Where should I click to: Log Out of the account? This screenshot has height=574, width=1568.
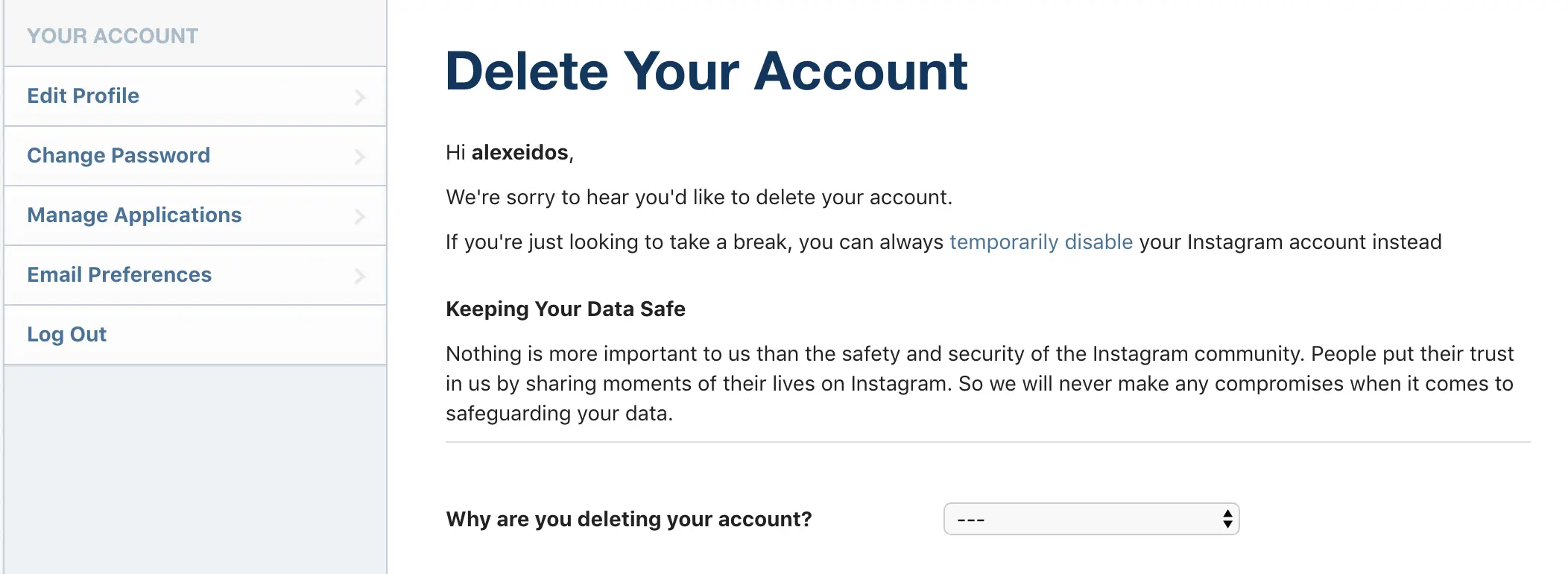[x=67, y=335]
